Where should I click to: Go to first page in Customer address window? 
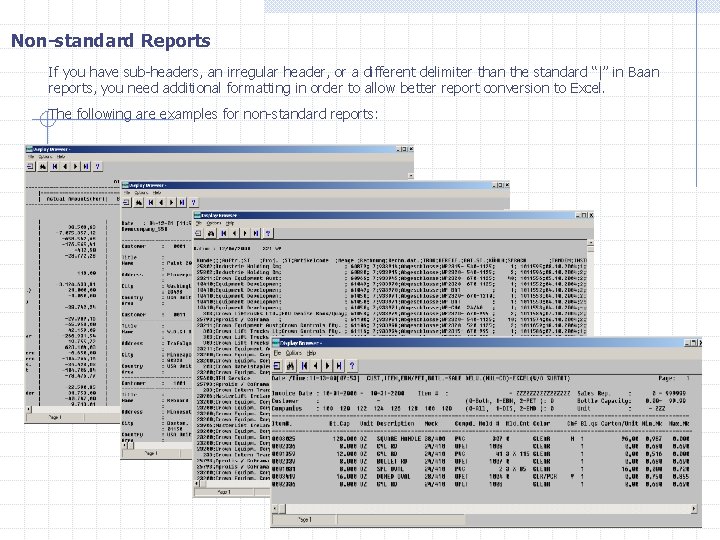[x=151, y=202]
